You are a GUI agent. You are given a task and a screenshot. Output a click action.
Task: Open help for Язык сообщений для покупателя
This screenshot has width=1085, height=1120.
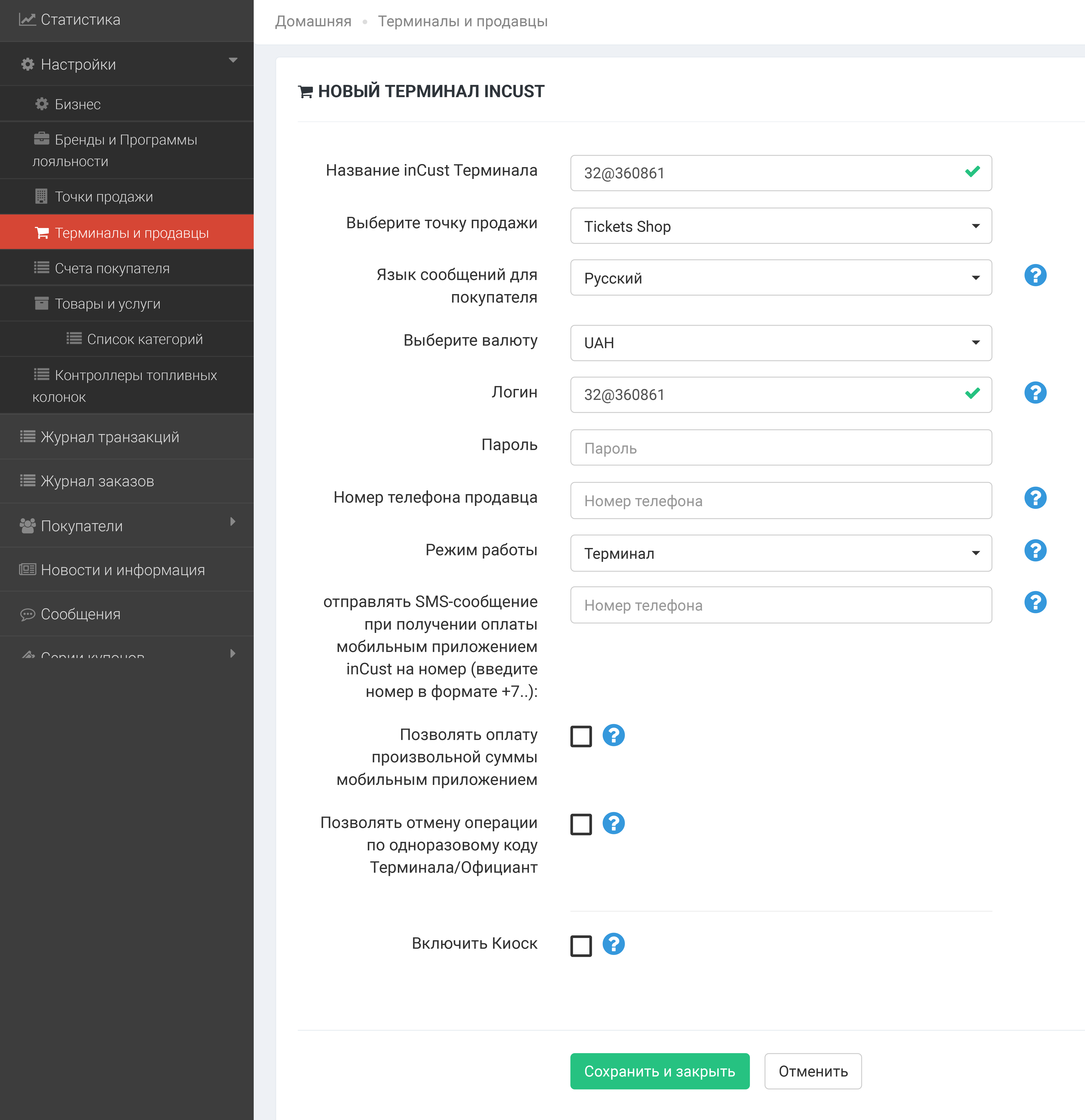(x=1035, y=275)
